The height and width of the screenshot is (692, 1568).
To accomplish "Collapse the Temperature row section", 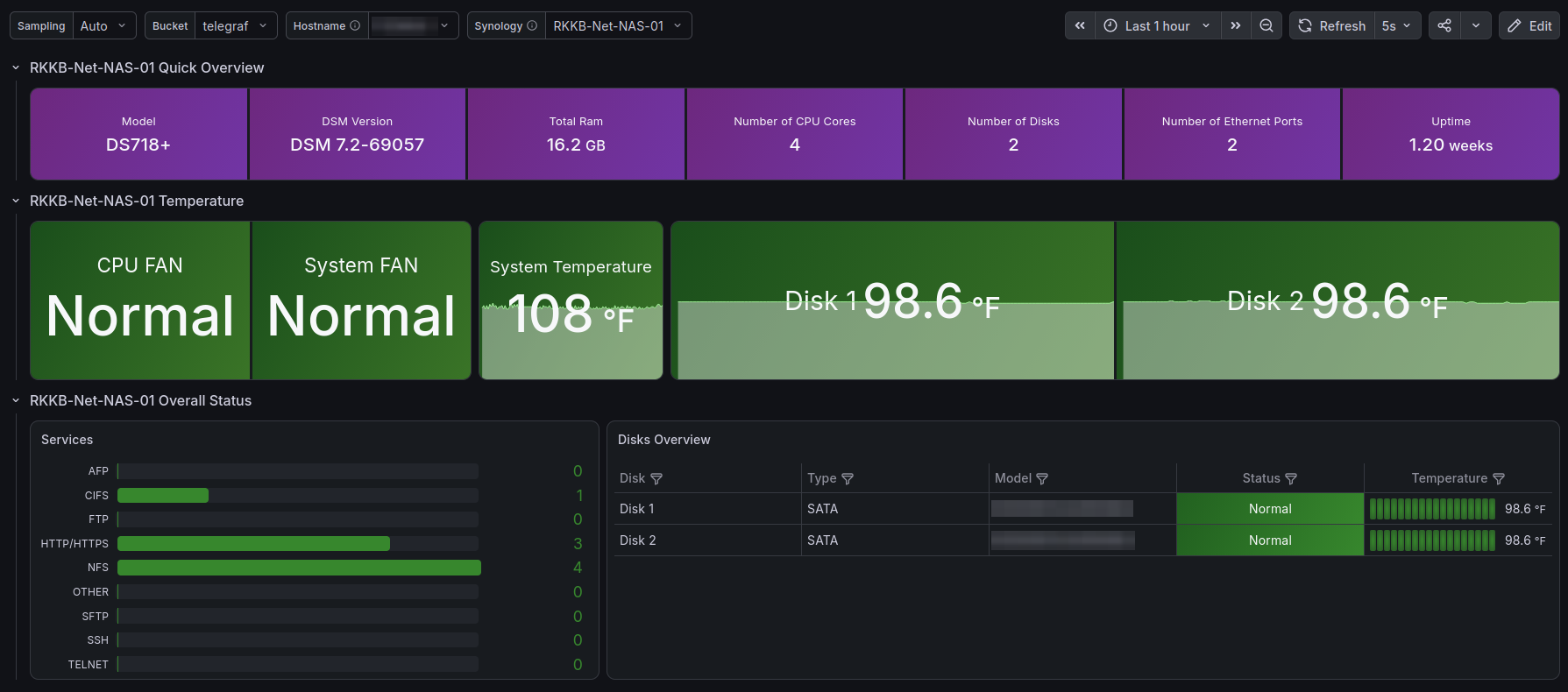I will pyautogui.click(x=16, y=201).
